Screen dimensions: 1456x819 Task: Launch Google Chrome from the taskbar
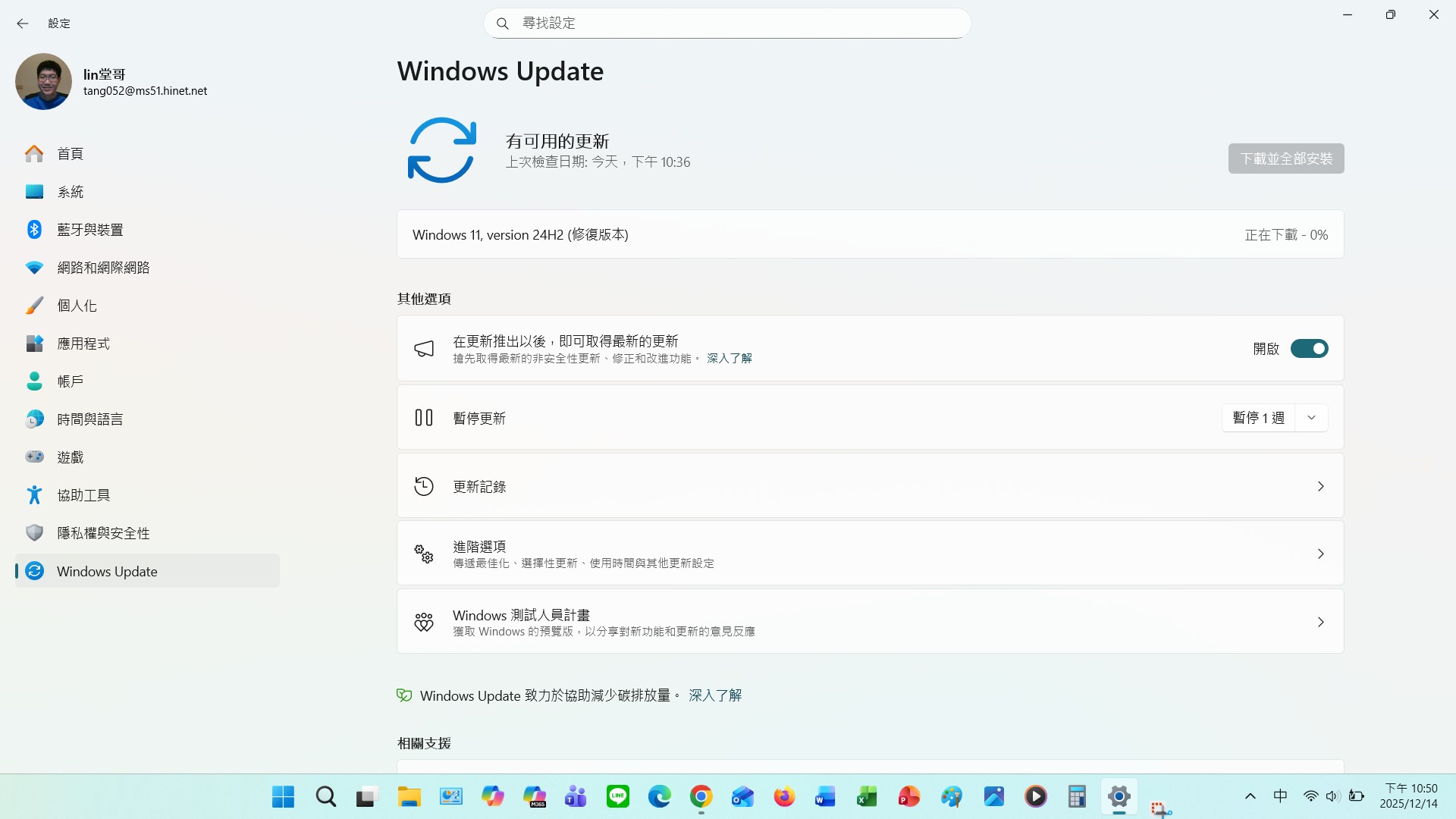click(x=701, y=797)
